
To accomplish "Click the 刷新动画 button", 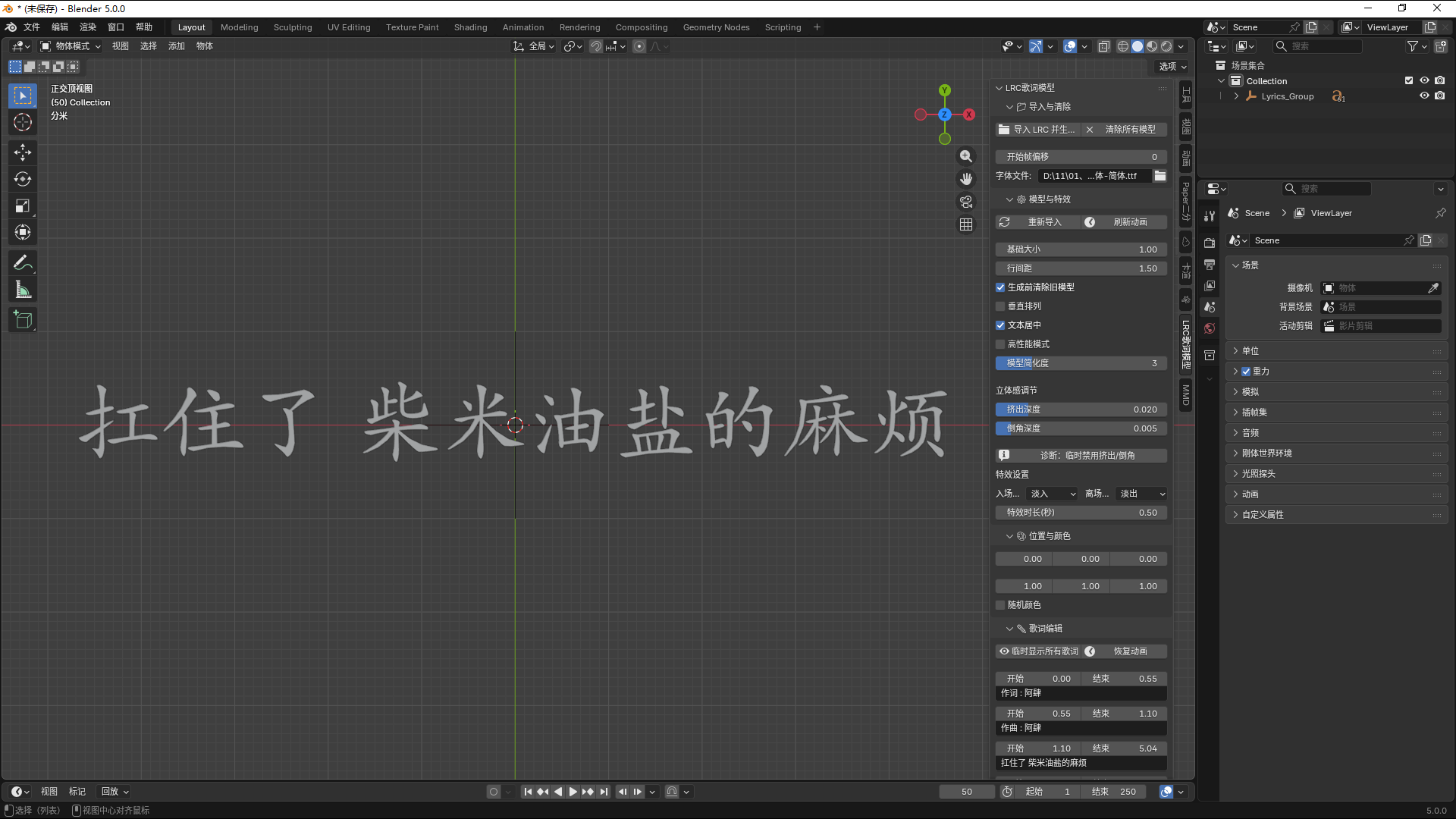I will (1125, 222).
